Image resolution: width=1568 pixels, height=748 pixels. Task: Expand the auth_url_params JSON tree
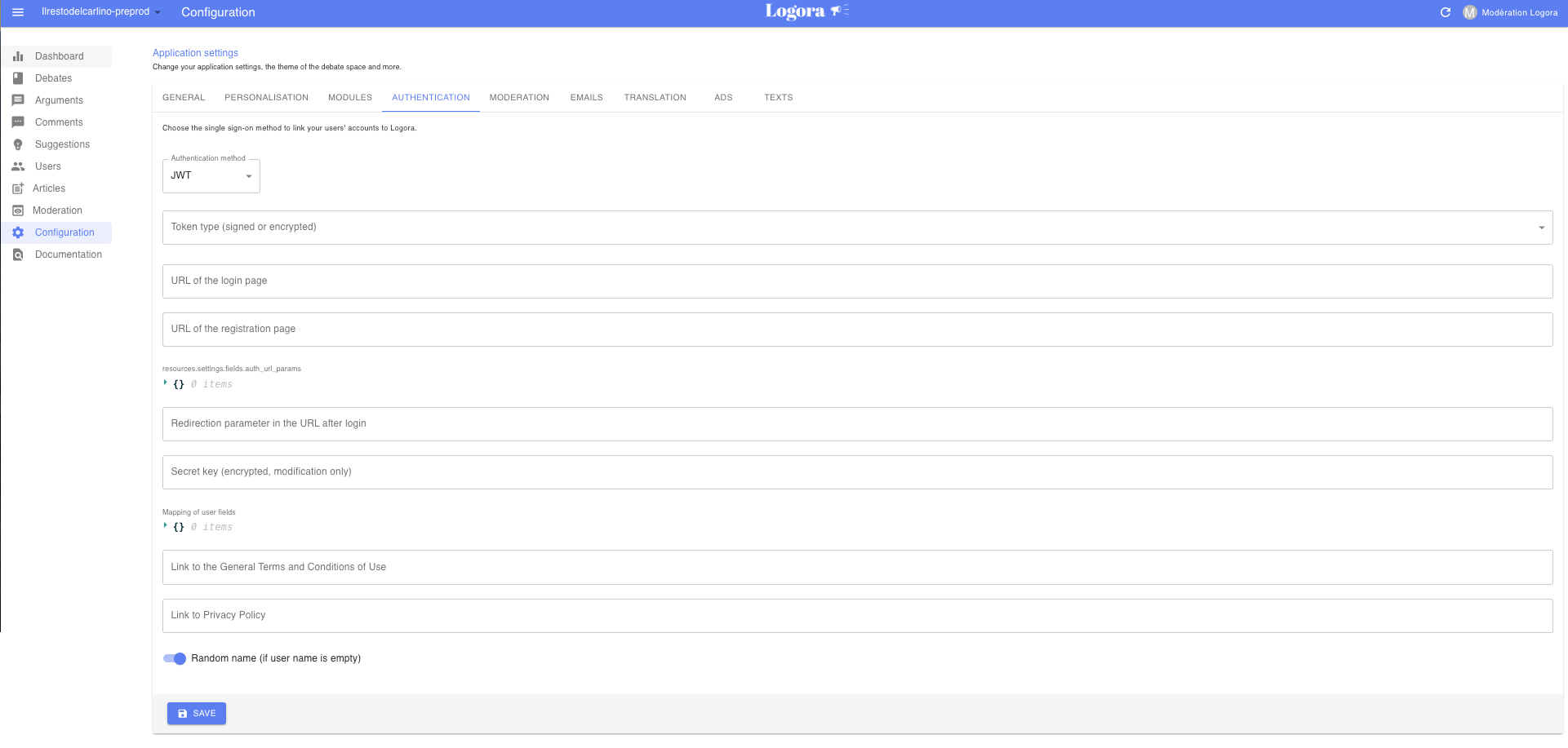(166, 383)
